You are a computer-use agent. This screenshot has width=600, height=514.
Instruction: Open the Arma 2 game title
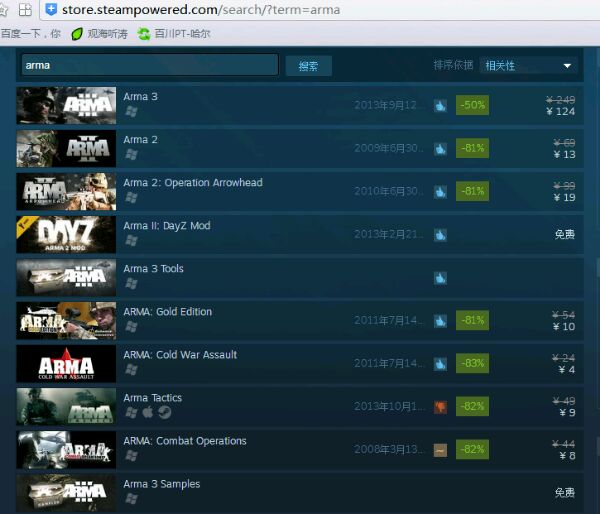(x=140, y=140)
